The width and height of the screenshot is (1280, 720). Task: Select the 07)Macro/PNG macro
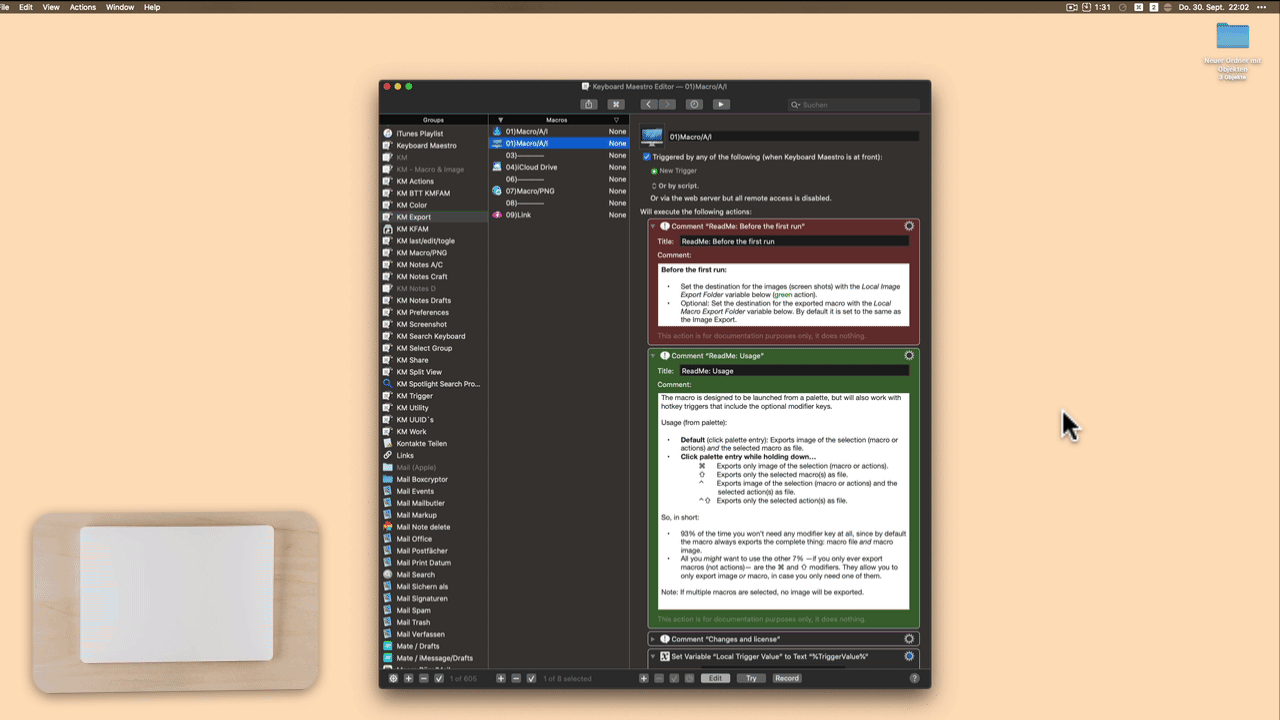tap(559, 191)
